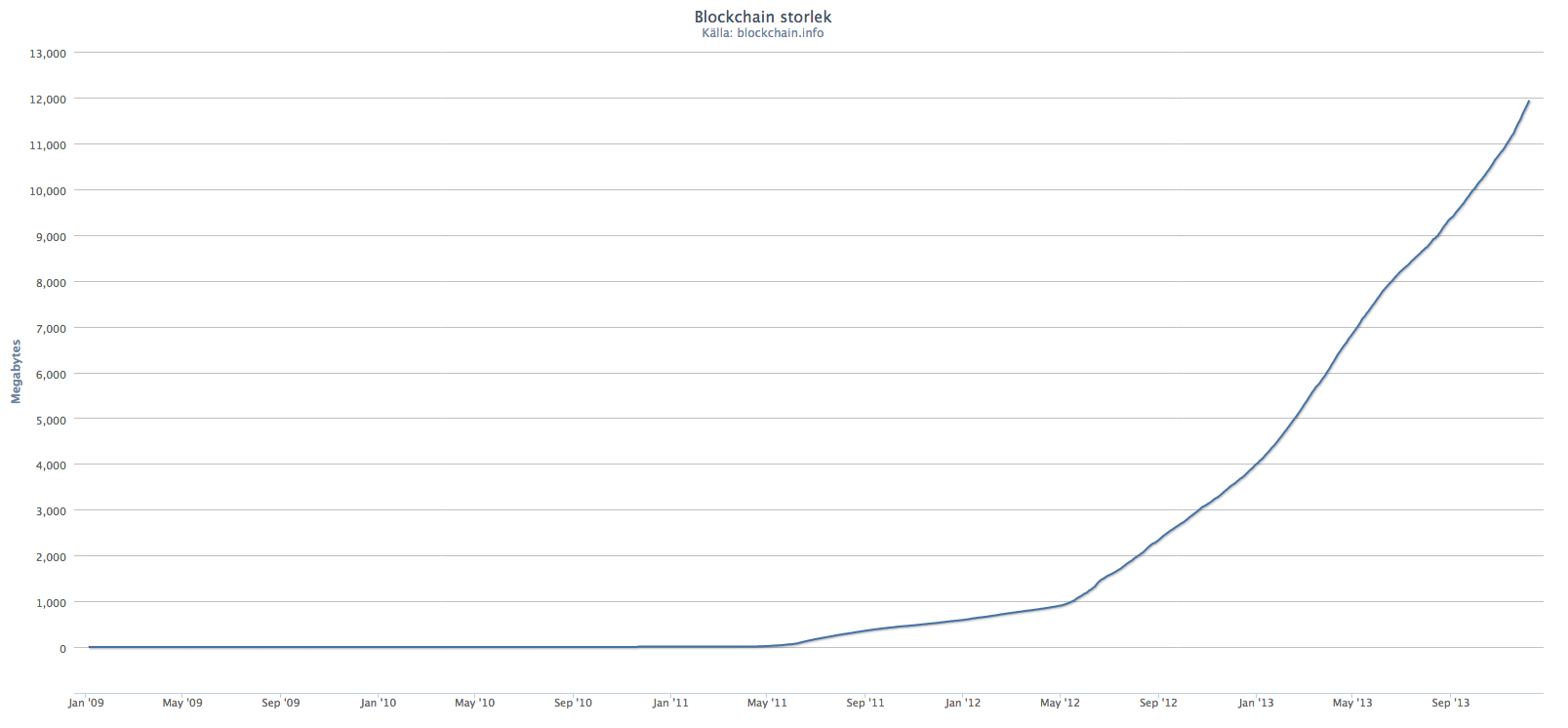The image size is (1568, 728).
Task: Click the 7,000 y-axis tick label
Action: [51, 329]
